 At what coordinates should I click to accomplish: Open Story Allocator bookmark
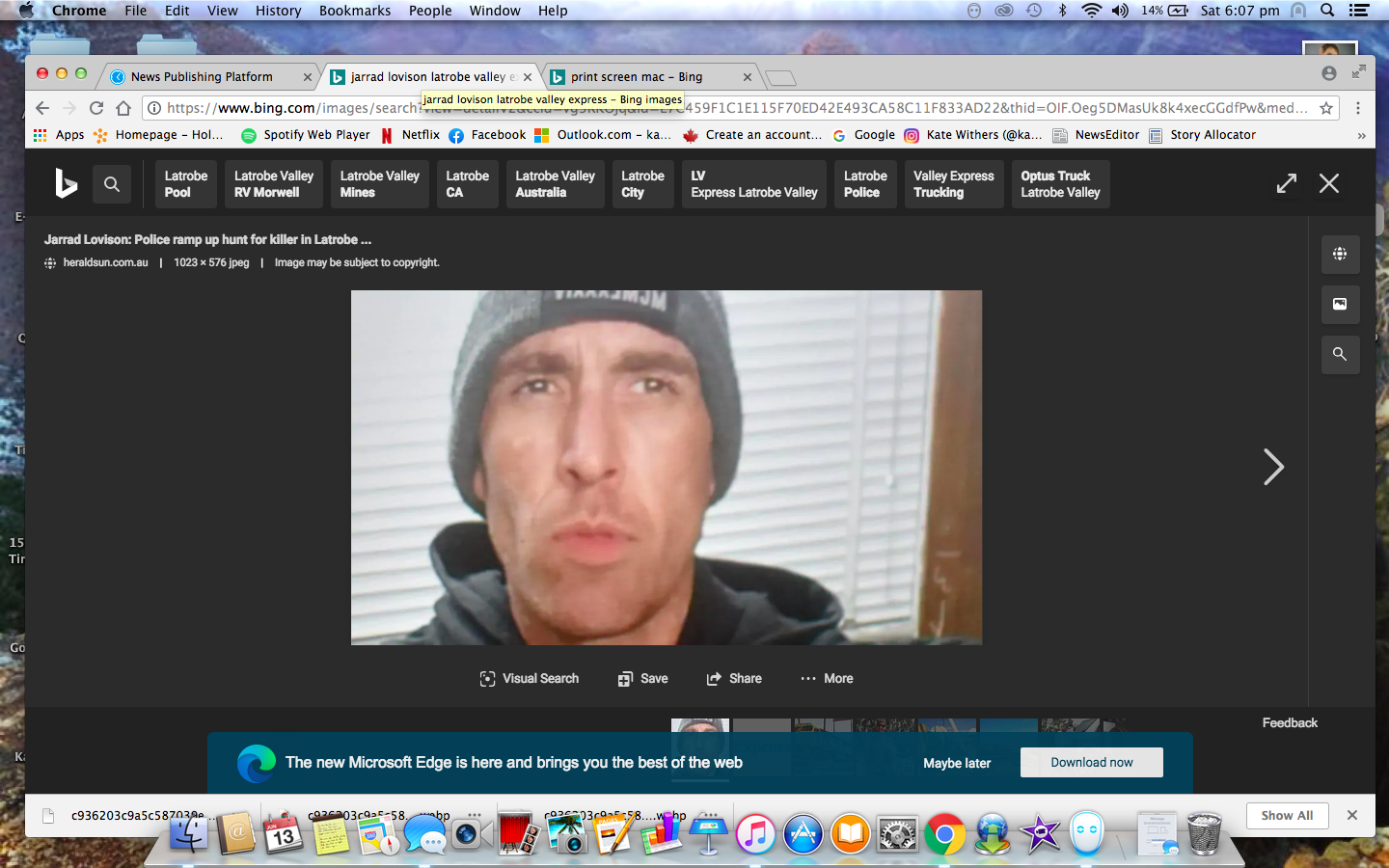pos(1202,135)
